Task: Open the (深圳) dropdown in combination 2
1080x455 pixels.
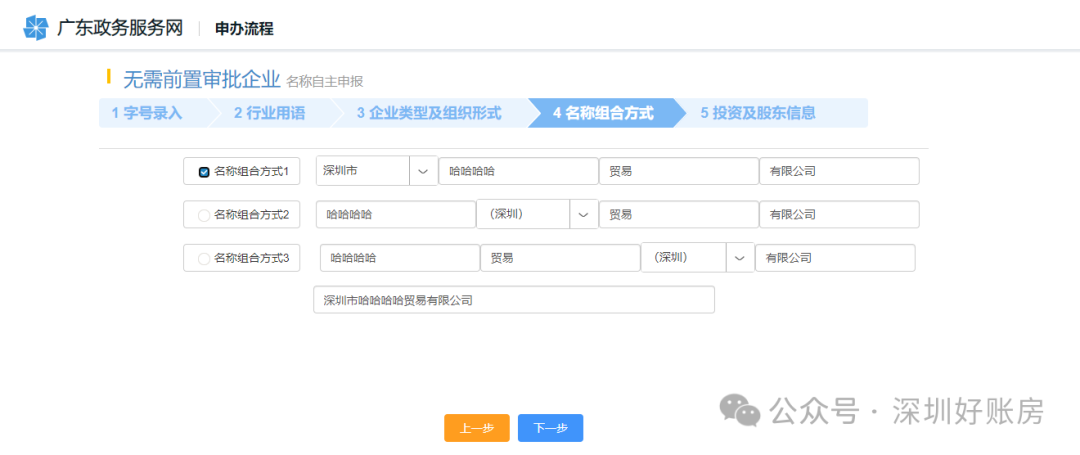Action: coord(583,215)
